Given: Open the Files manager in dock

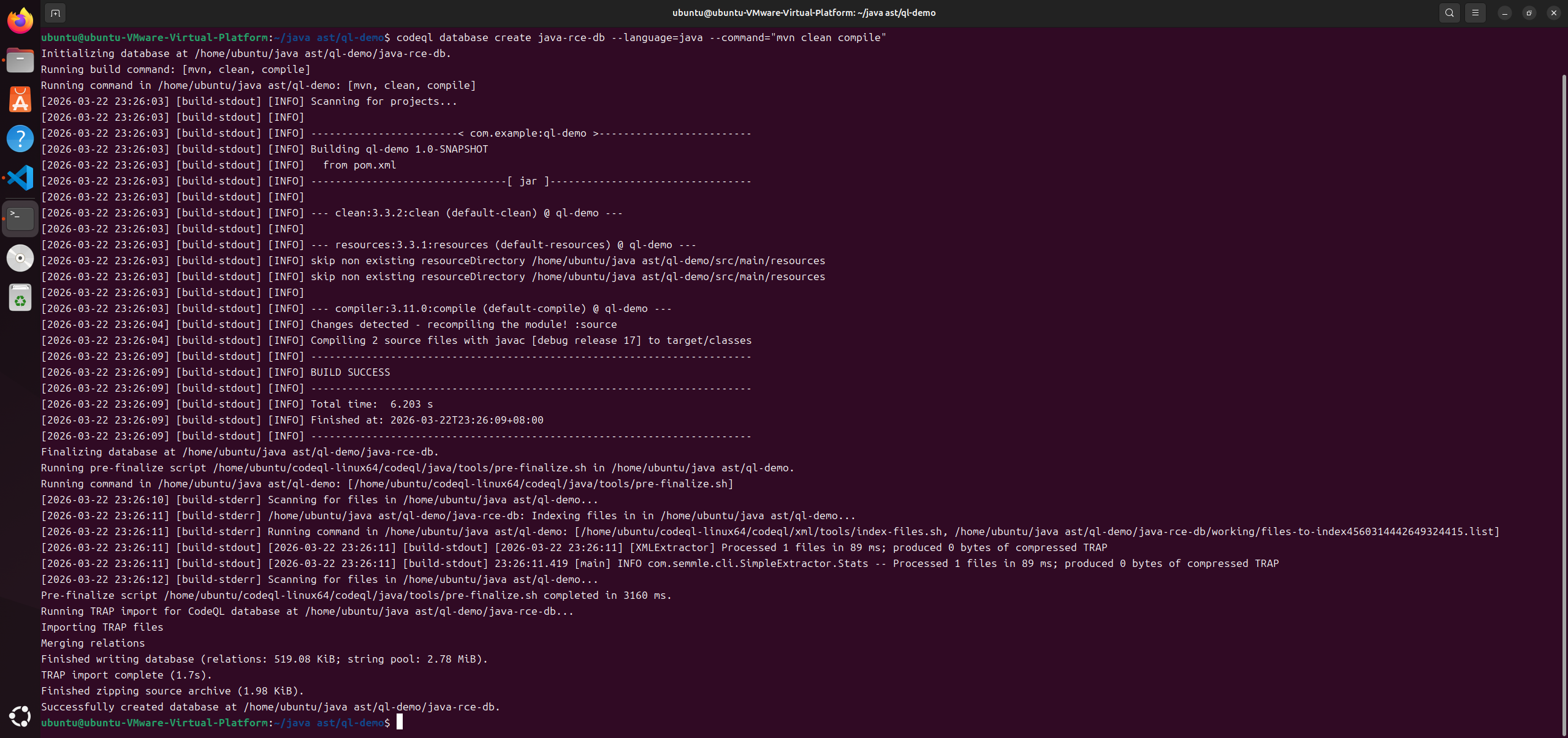Looking at the screenshot, I should (20, 61).
